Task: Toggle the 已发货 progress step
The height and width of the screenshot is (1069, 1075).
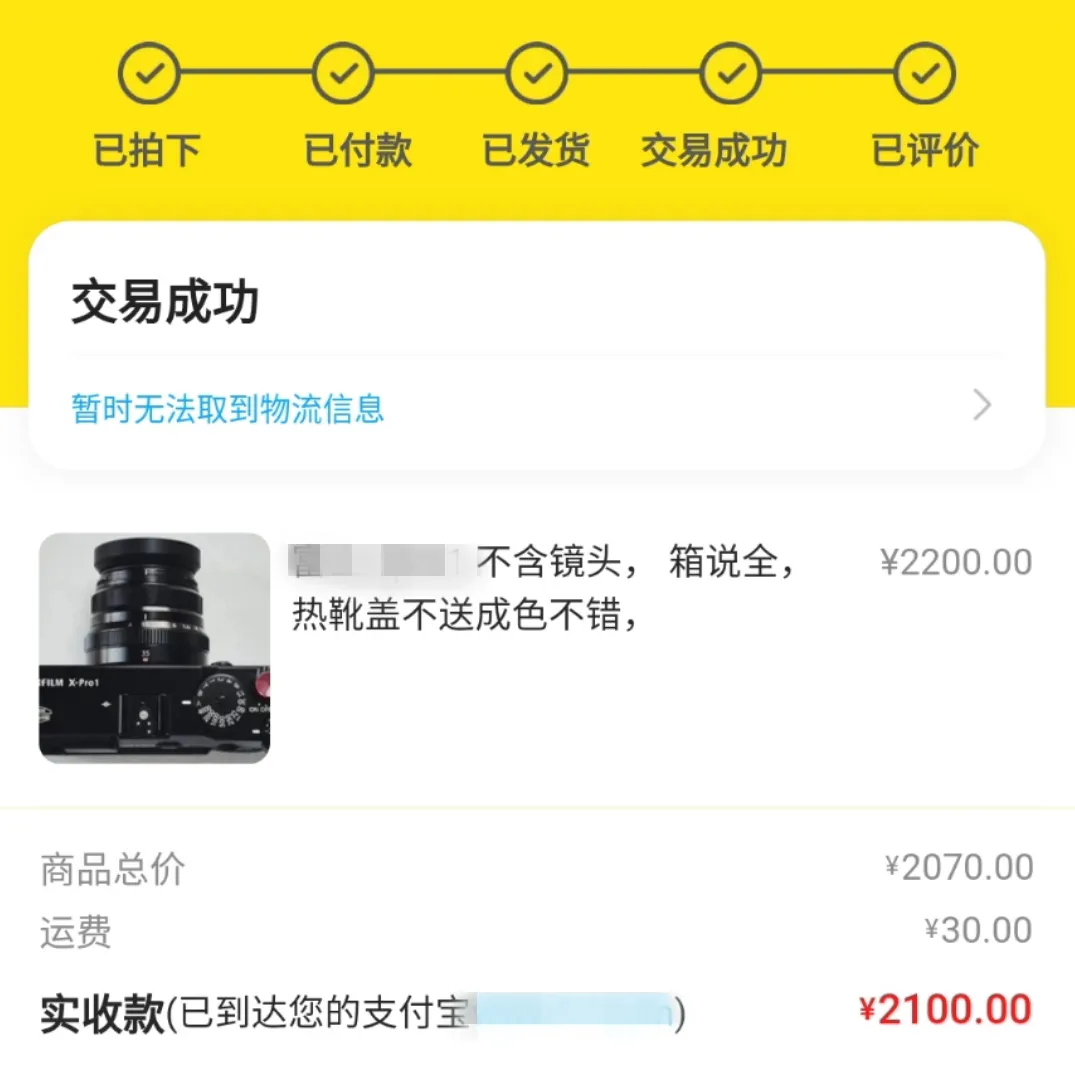Action: (536, 110)
